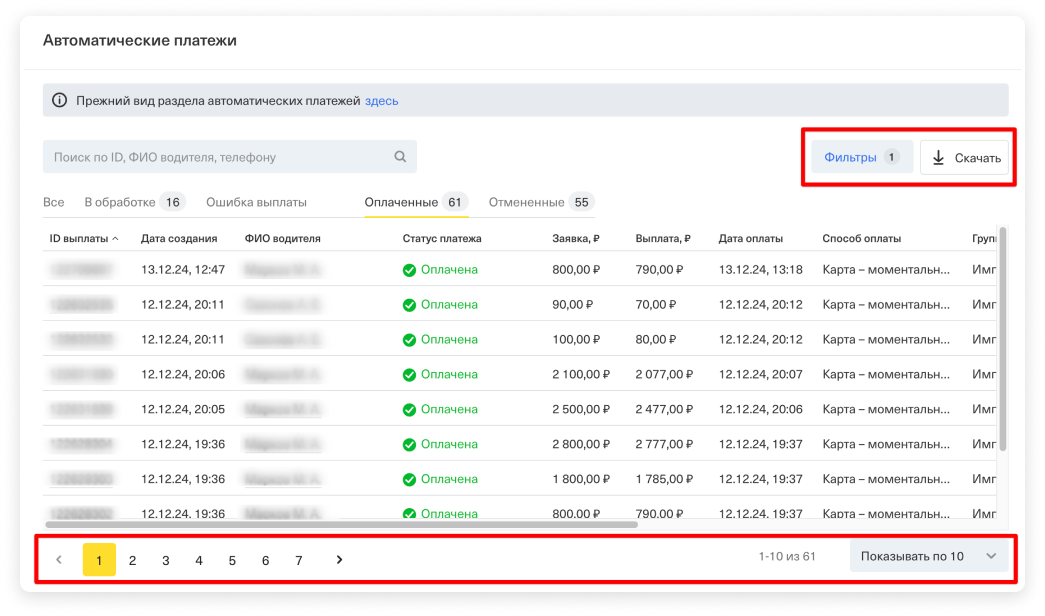The width and height of the screenshot is (1045, 616).
Task: Click the Скачать button
Action: [965, 158]
